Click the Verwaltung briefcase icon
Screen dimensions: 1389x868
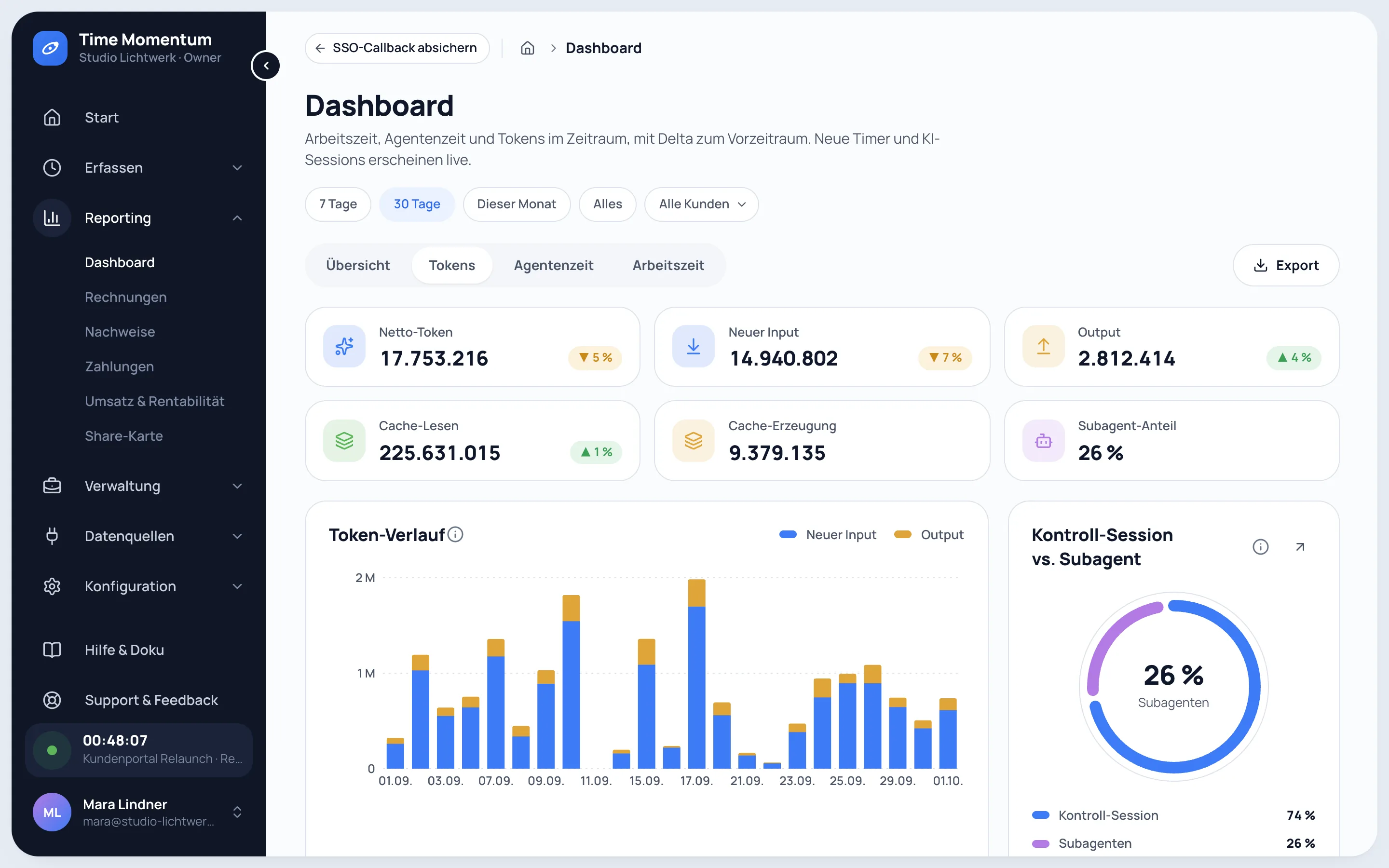point(52,486)
